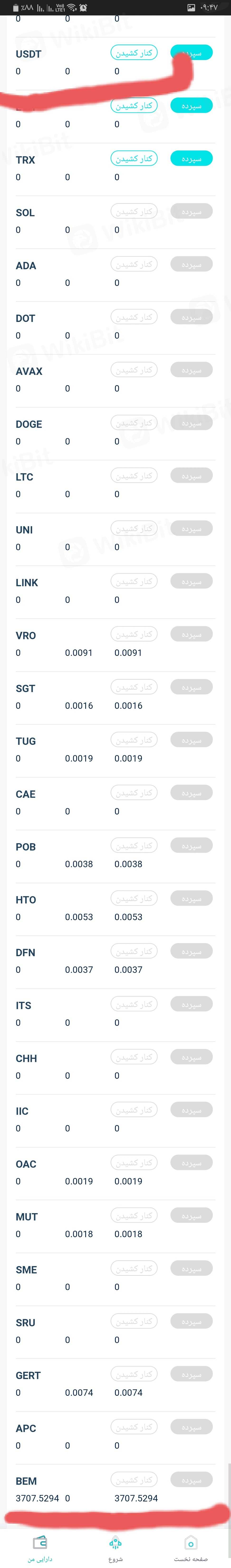Tap the gallery picture notification icon
The image size is (231, 1568).
click(x=191, y=7)
